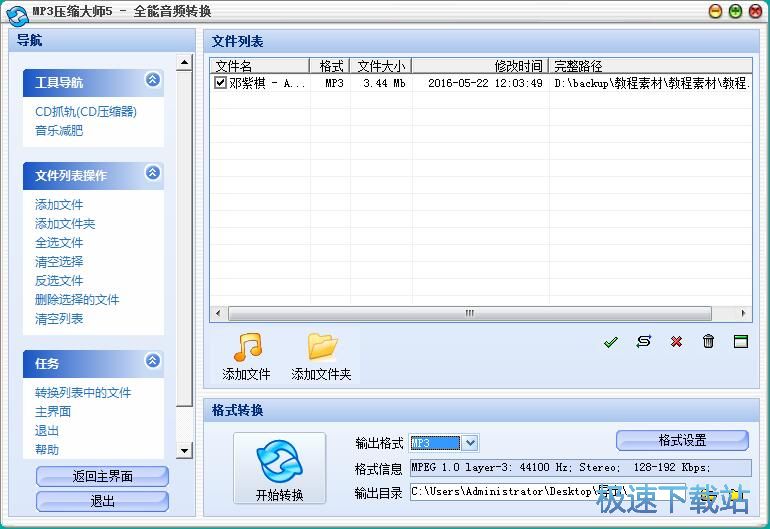Click the 格式信息 MPEG info field
This screenshot has height=529, width=770.
coord(581,468)
